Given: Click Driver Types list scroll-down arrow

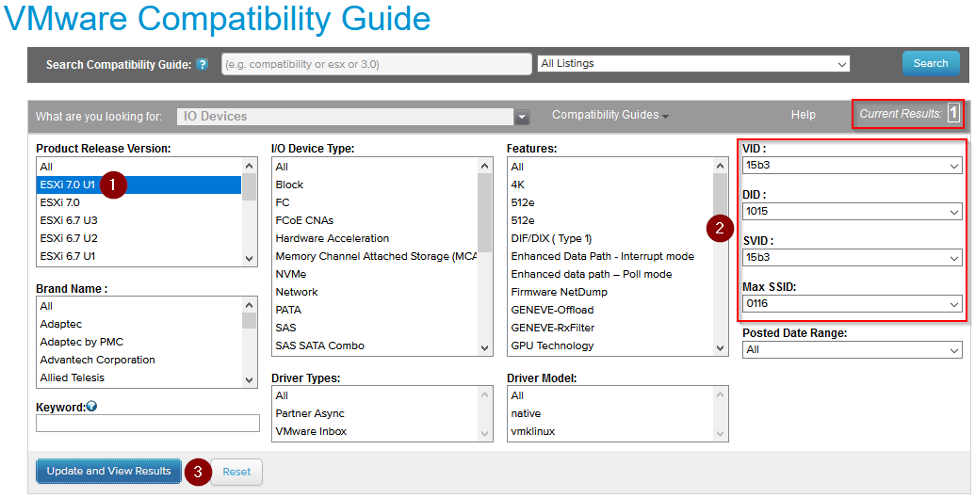Looking at the screenshot, I should tap(485, 434).
